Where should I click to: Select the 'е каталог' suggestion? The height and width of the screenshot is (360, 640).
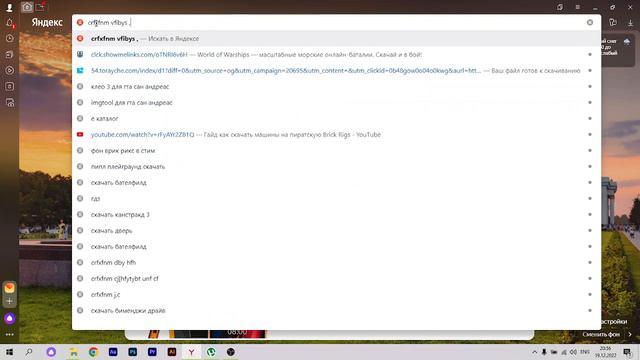tap(336, 118)
